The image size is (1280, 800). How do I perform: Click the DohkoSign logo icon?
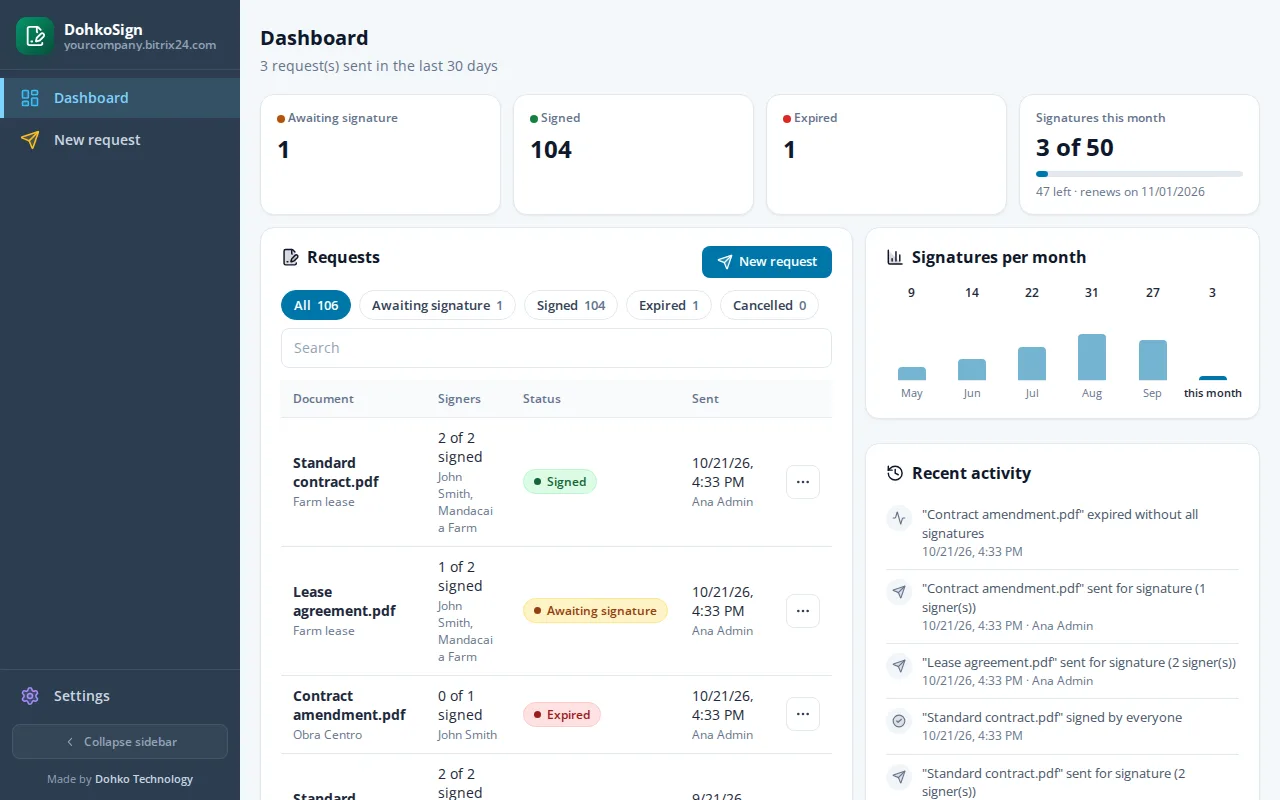[x=35, y=36]
